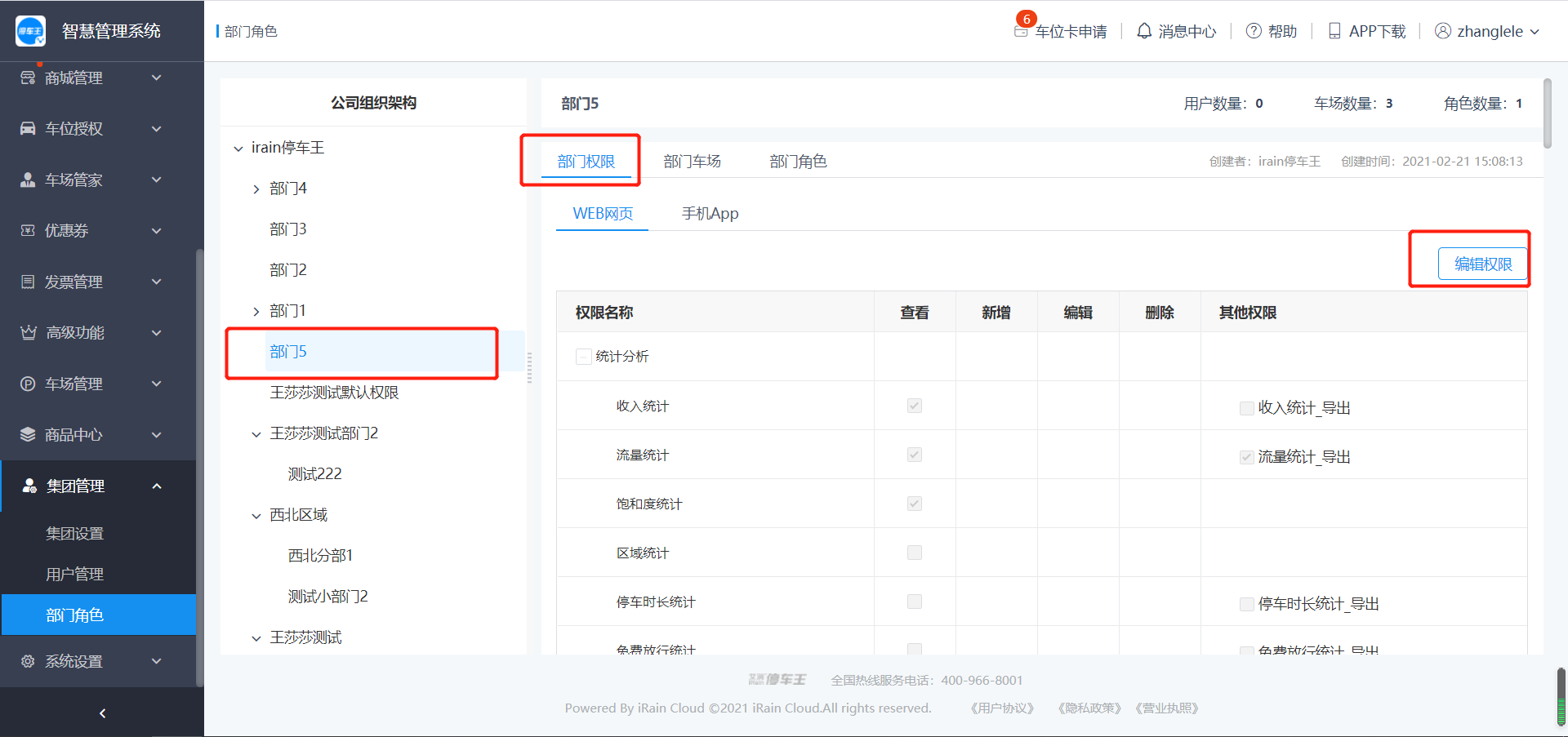Click the 集团管理 user icon

[x=29, y=486]
